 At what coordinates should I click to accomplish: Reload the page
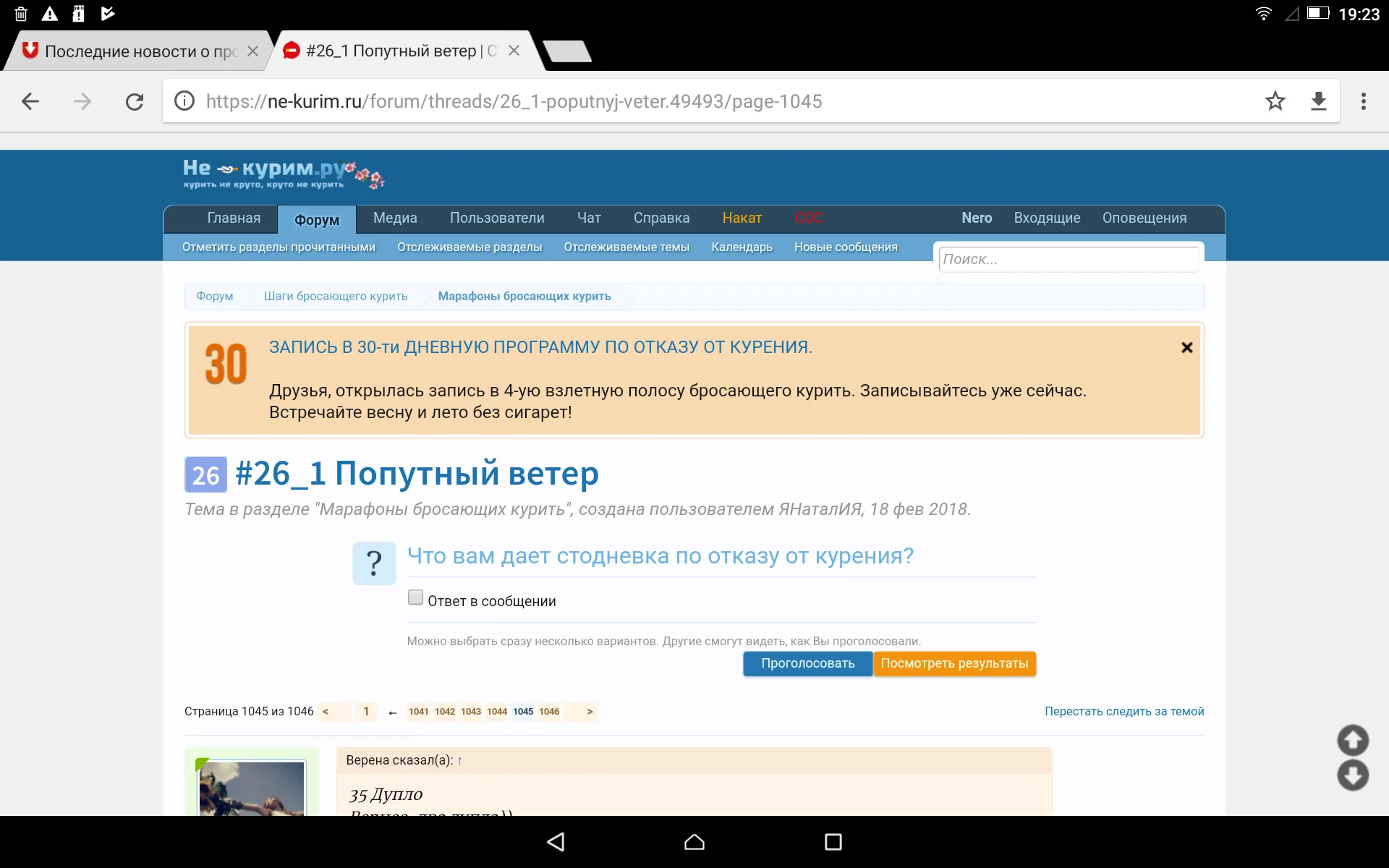pyautogui.click(x=135, y=101)
